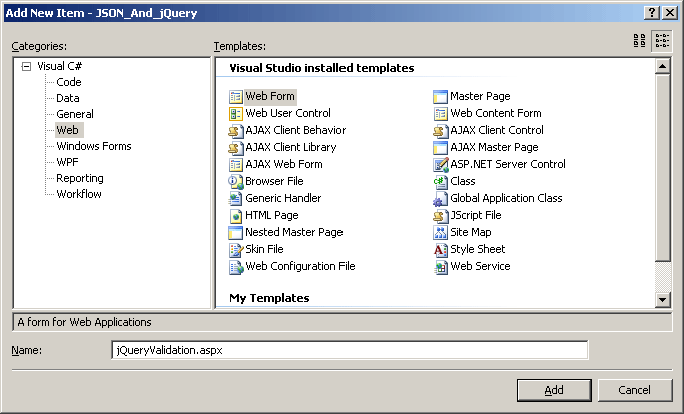Viewport: 684px width, 414px height.
Task: Select the Code category
Action: coord(68,82)
